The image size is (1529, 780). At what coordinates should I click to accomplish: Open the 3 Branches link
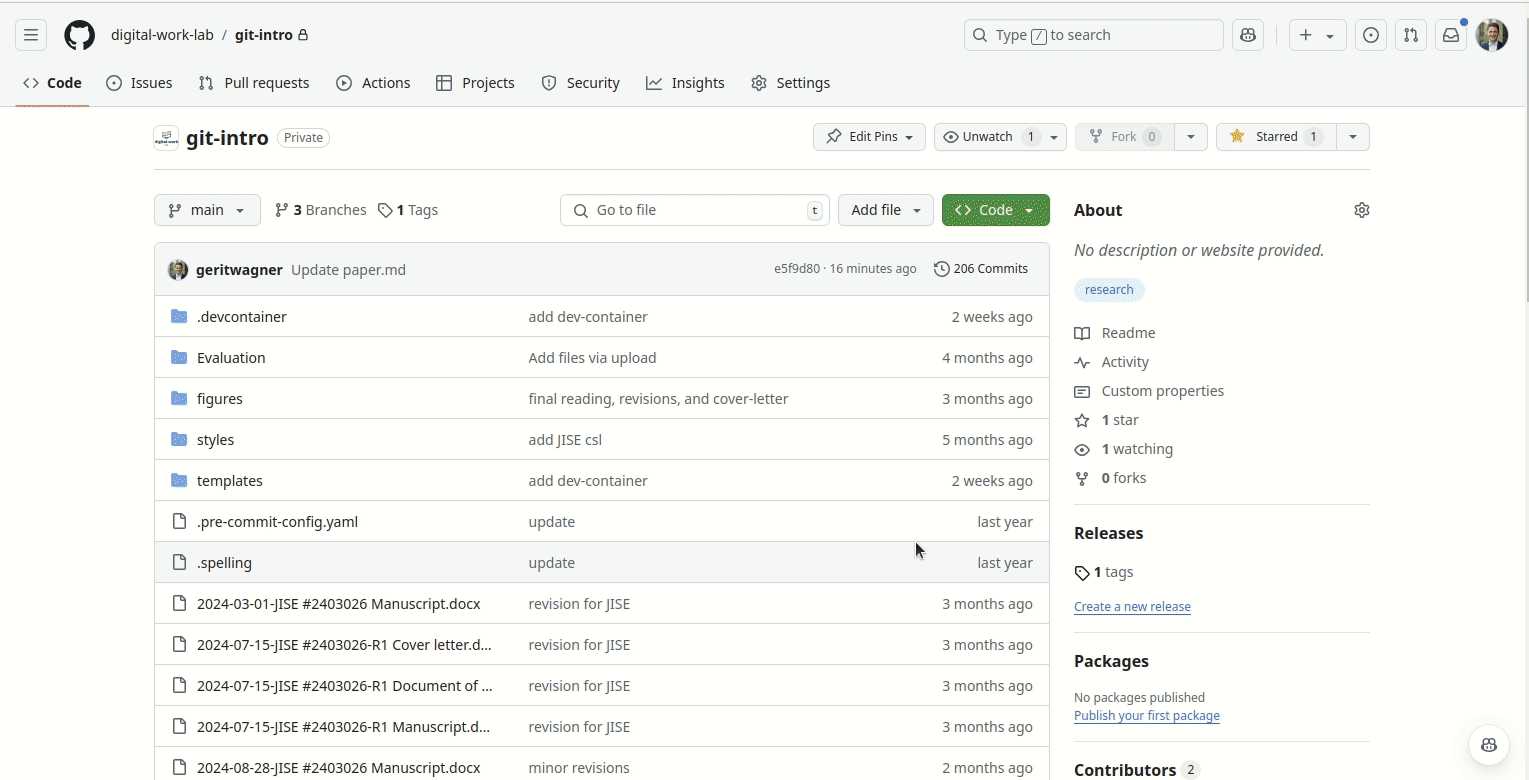click(x=321, y=210)
